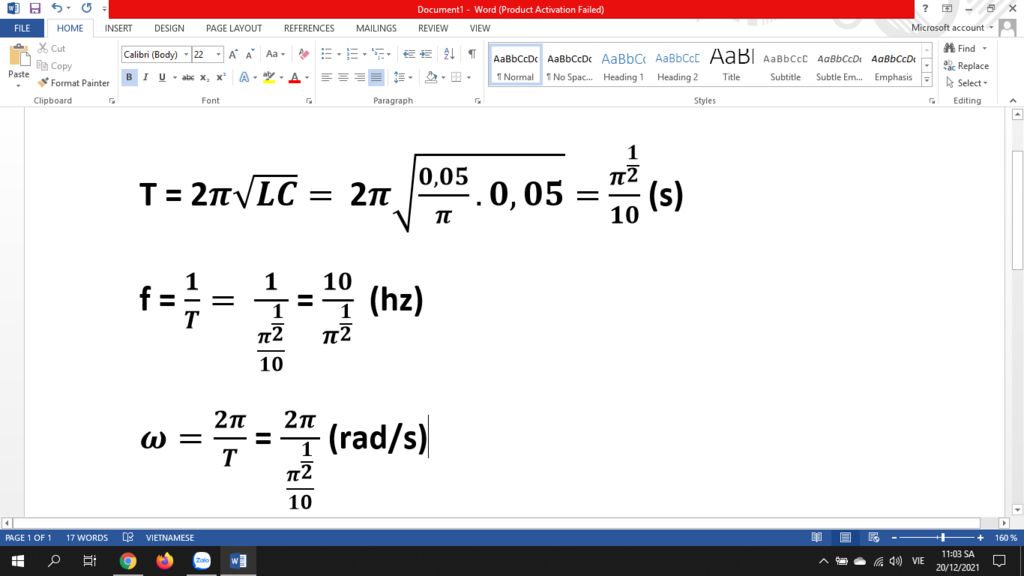Toggle subscript formatting

(x=204, y=77)
